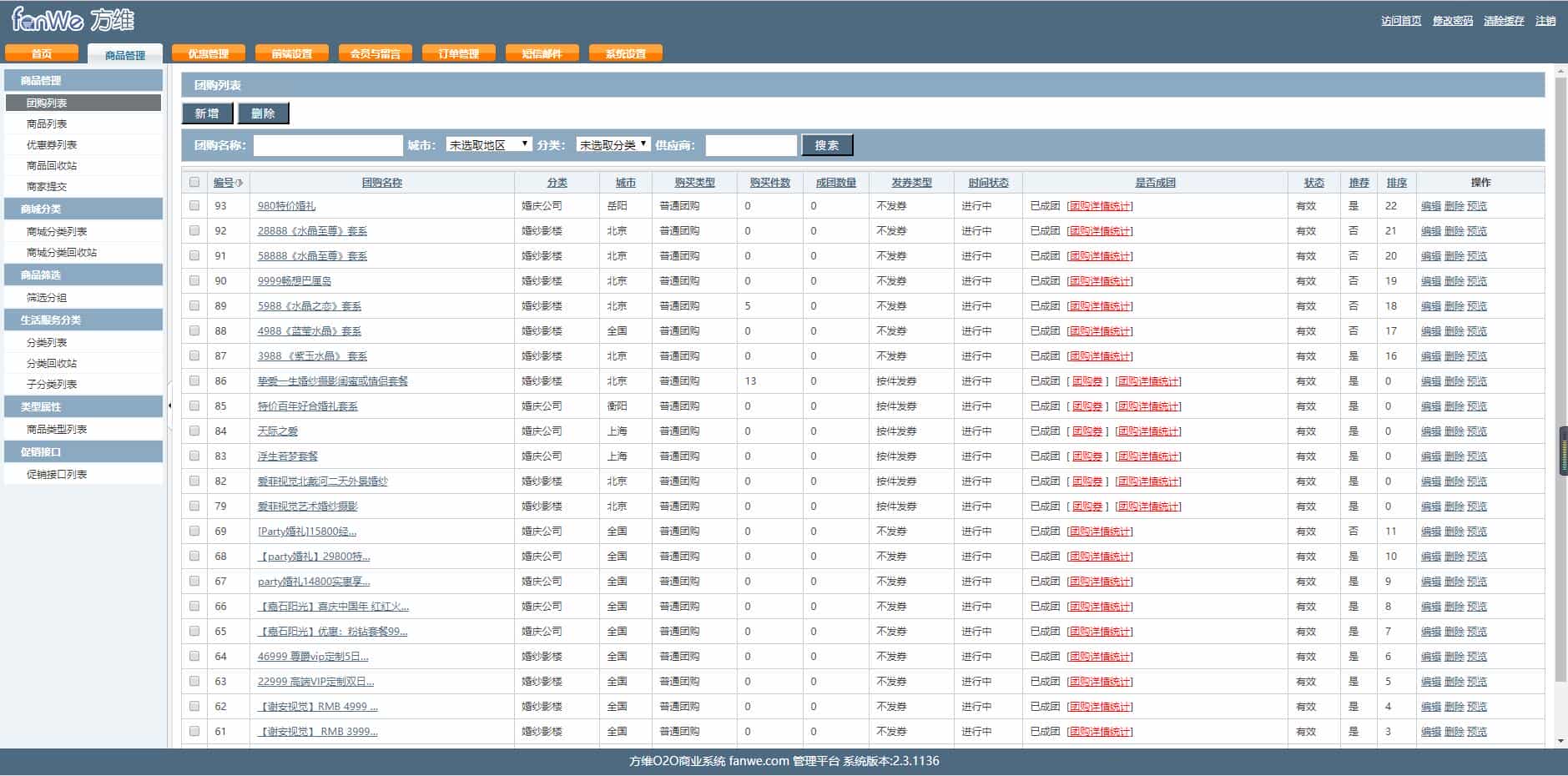The width and height of the screenshot is (1568, 776).
Task: Click the 新增 button
Action: [207, 113]
